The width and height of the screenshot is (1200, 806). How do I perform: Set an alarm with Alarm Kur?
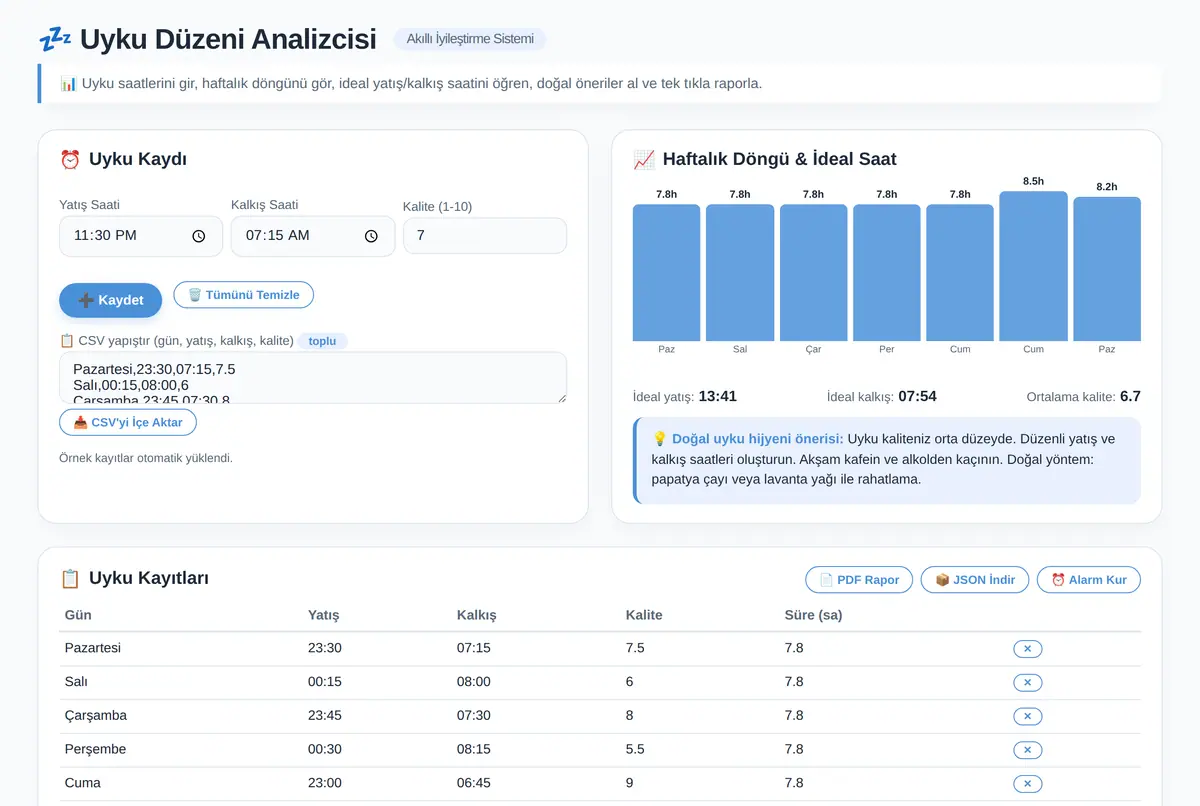[1089, 580]
